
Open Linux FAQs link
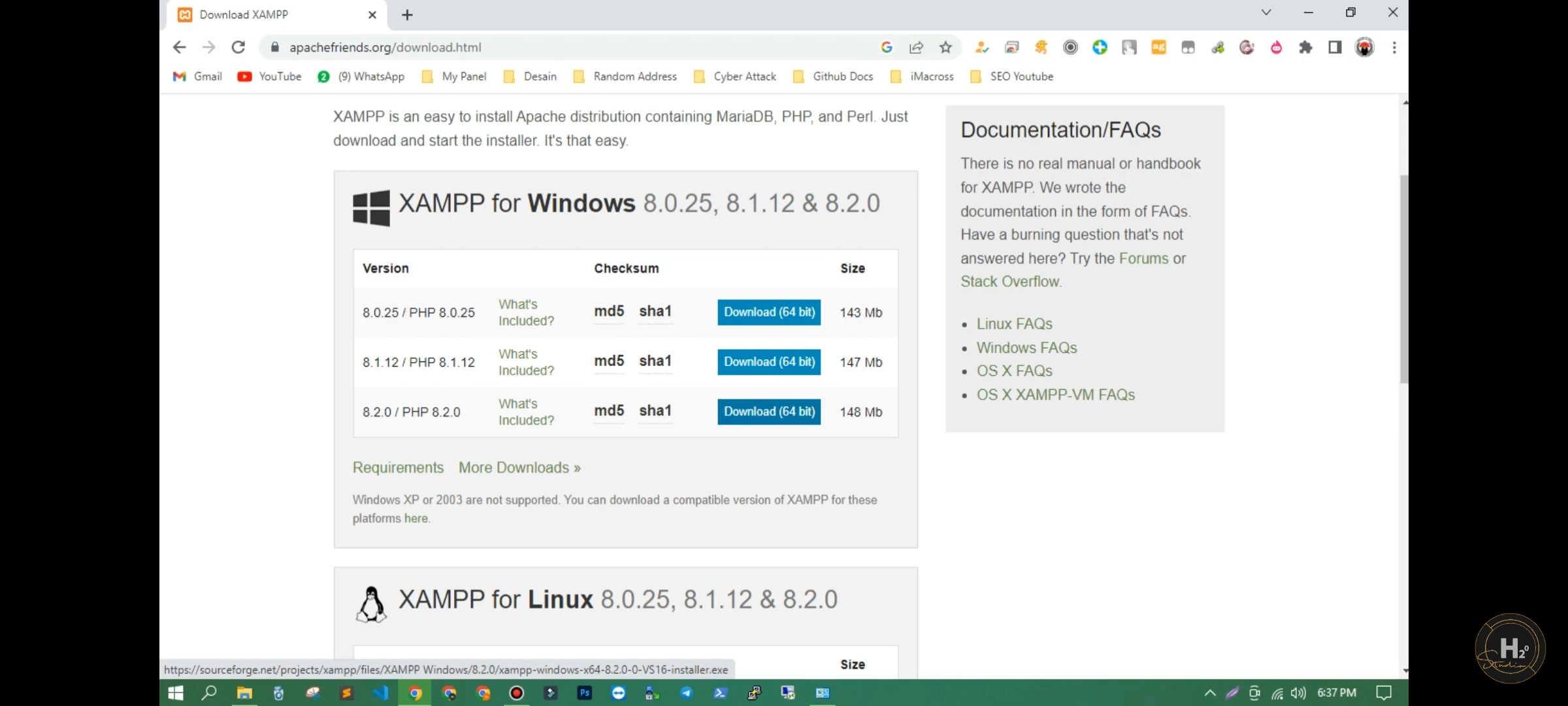coord(1014,324)
